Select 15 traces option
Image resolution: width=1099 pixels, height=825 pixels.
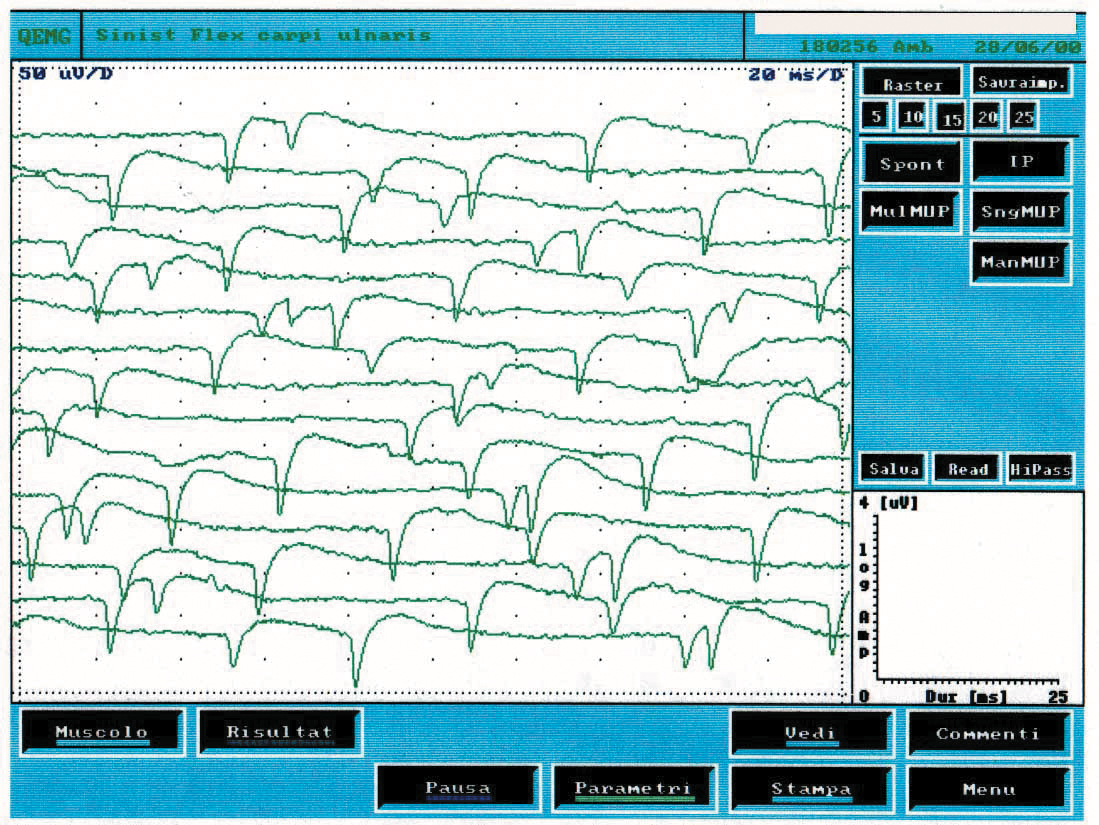click(951, 119)
